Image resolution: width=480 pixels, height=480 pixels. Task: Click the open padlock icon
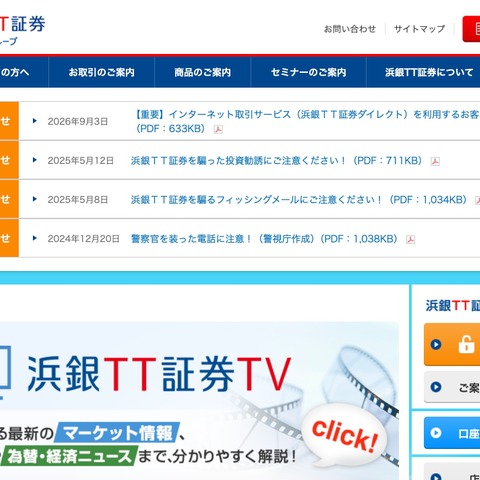[x=466, y=344]
